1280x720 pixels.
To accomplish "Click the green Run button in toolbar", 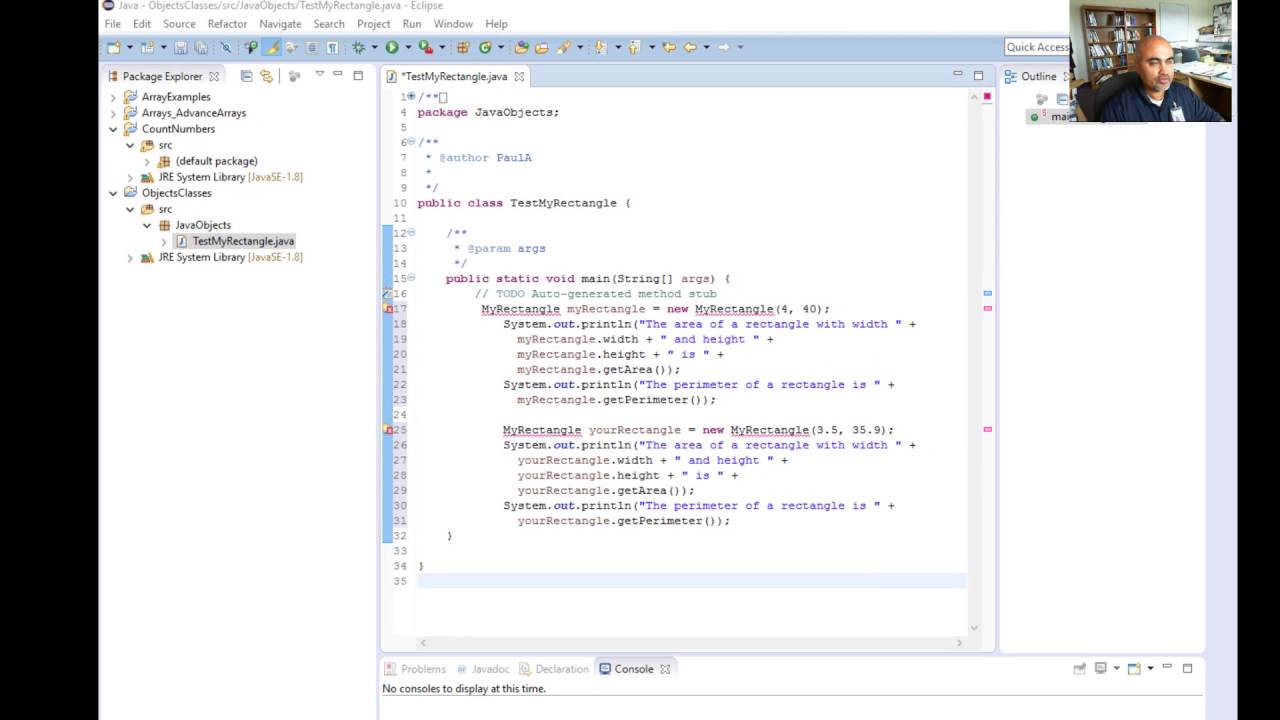I will click(x=392, y=47).
